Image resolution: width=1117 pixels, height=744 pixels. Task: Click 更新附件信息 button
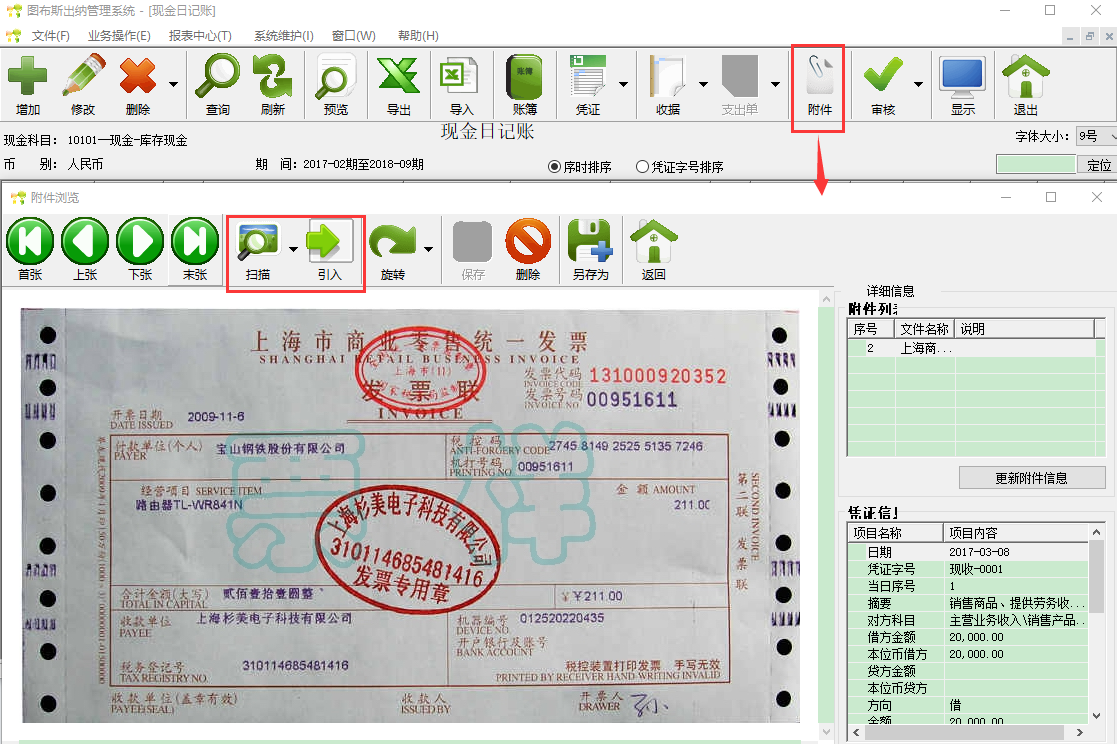[x=1032, y=477]
